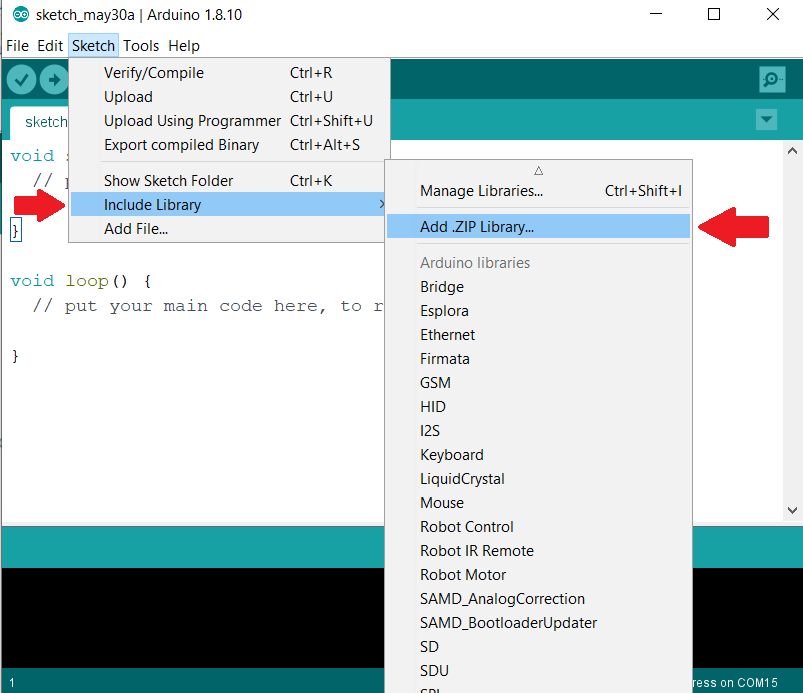Include the Keyboard library
Screen dimensions: 803x693
pos(538,455)
